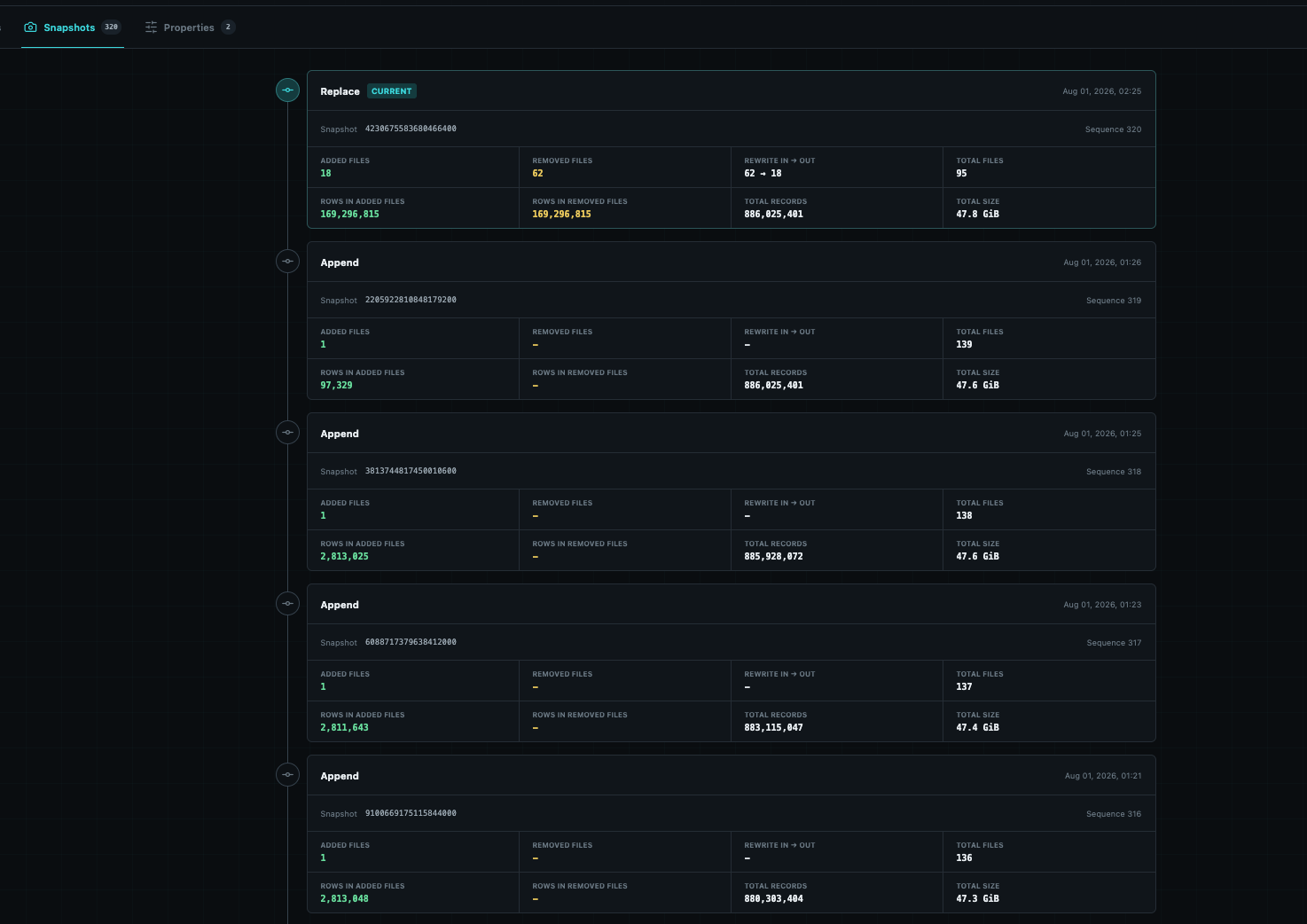Click snapshot ID 3813744817450010600
1307x924 pixels.
[x=411, y=471]
